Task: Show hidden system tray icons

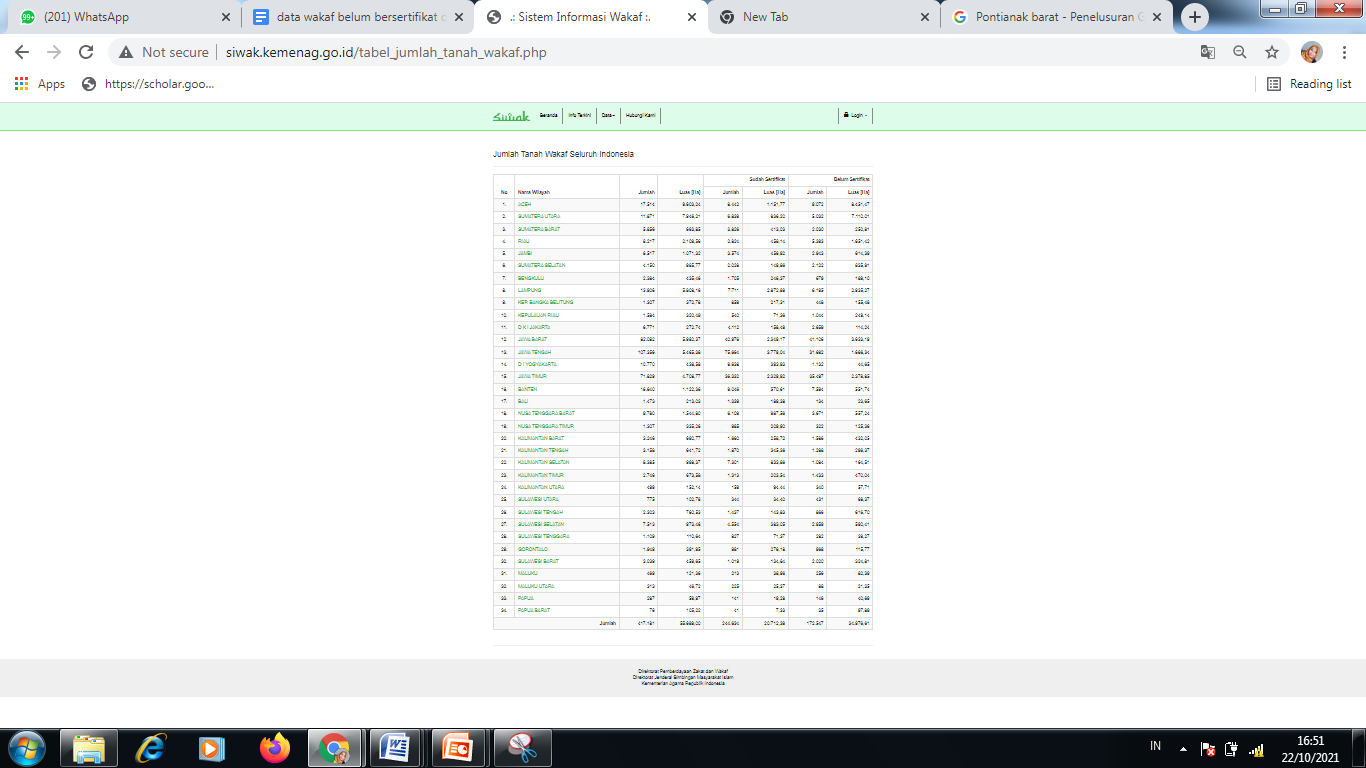Action: [x=1183, y=748]
